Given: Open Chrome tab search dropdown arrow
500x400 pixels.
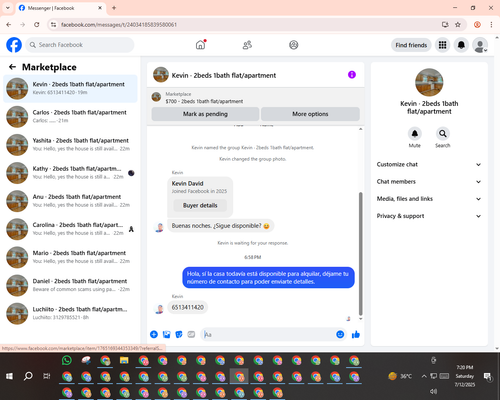Looking at the screenshot, I should [x=8, y=8].
